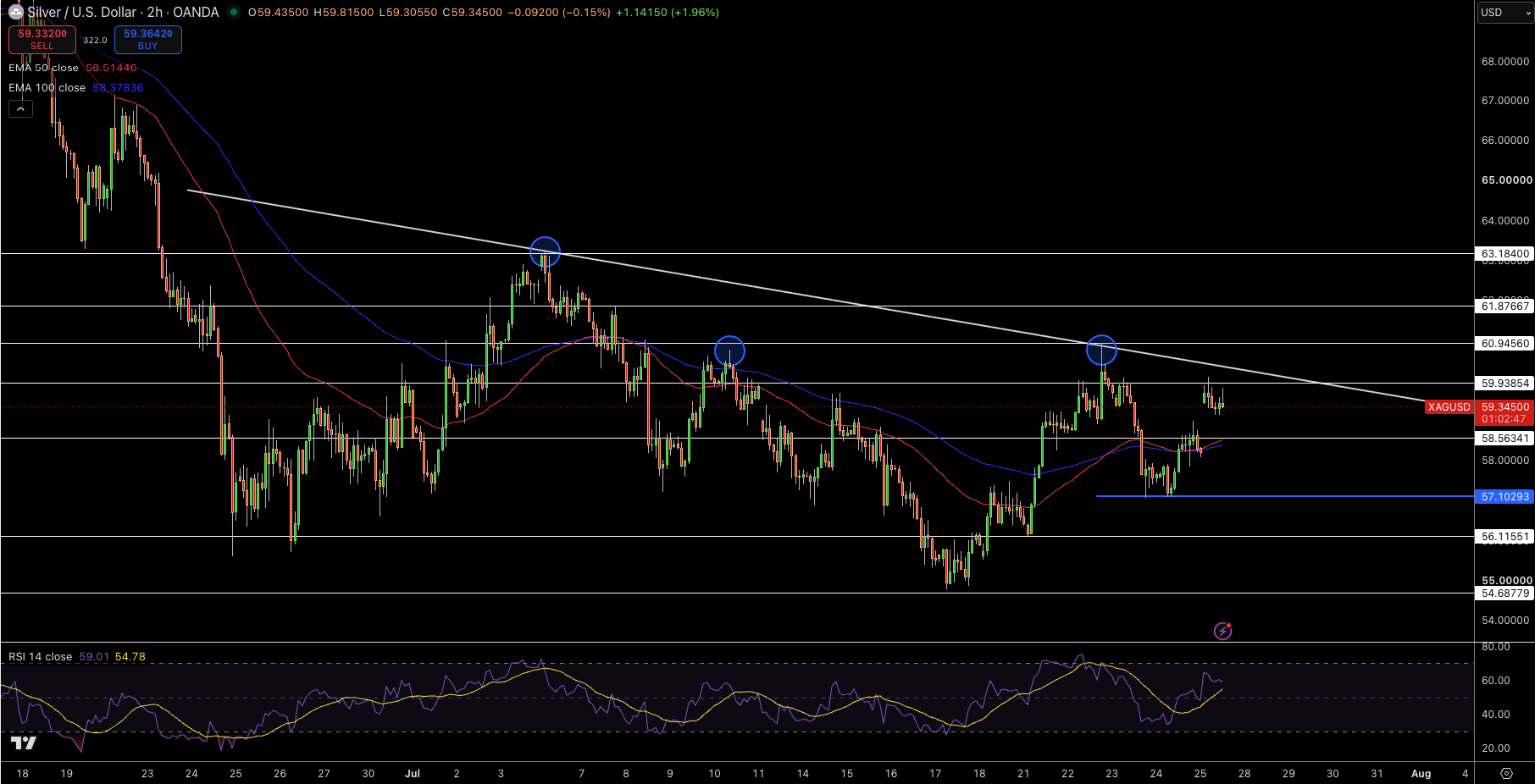The height and width of the screenshot is (784, 1535).
Task: Click the TradingView logo in RSI pane
Action: click(x=24, y=743)
